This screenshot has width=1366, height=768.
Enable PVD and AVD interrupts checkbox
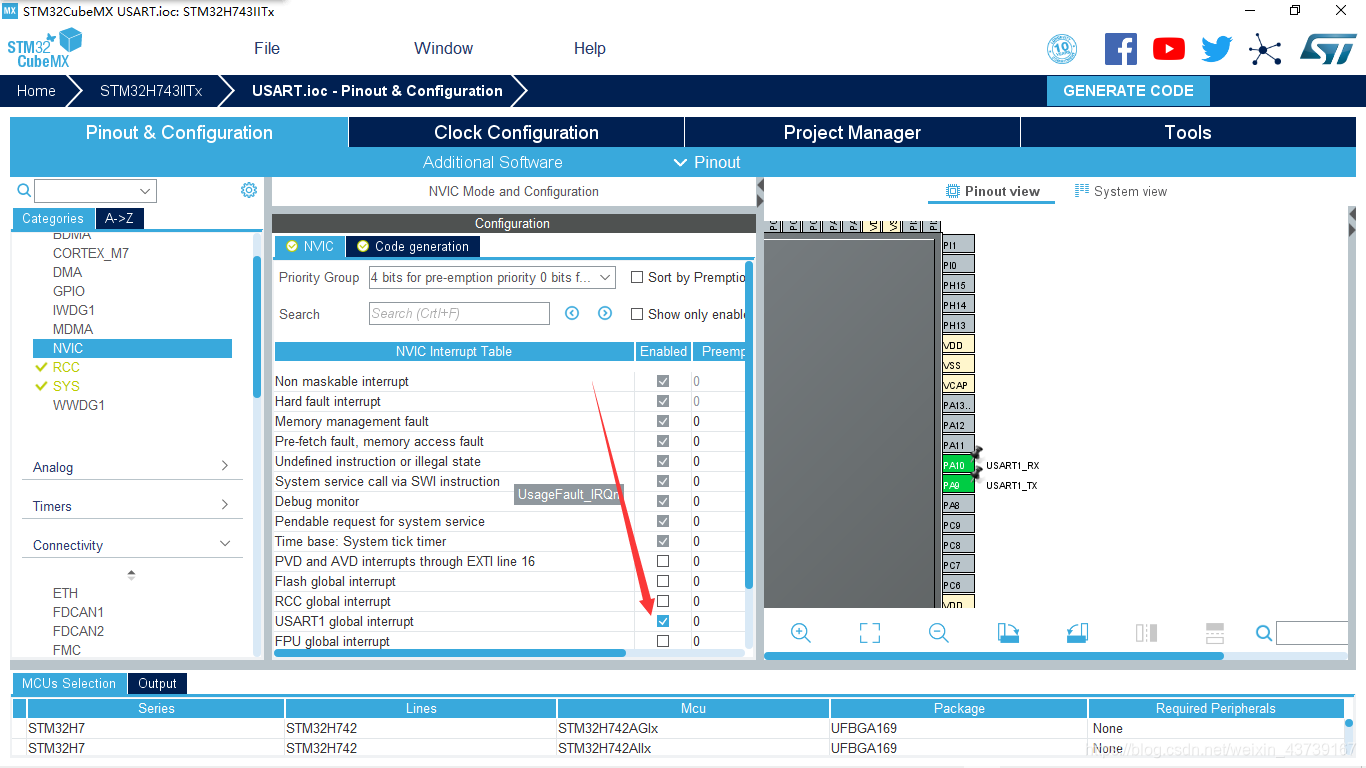click(663, 561)
